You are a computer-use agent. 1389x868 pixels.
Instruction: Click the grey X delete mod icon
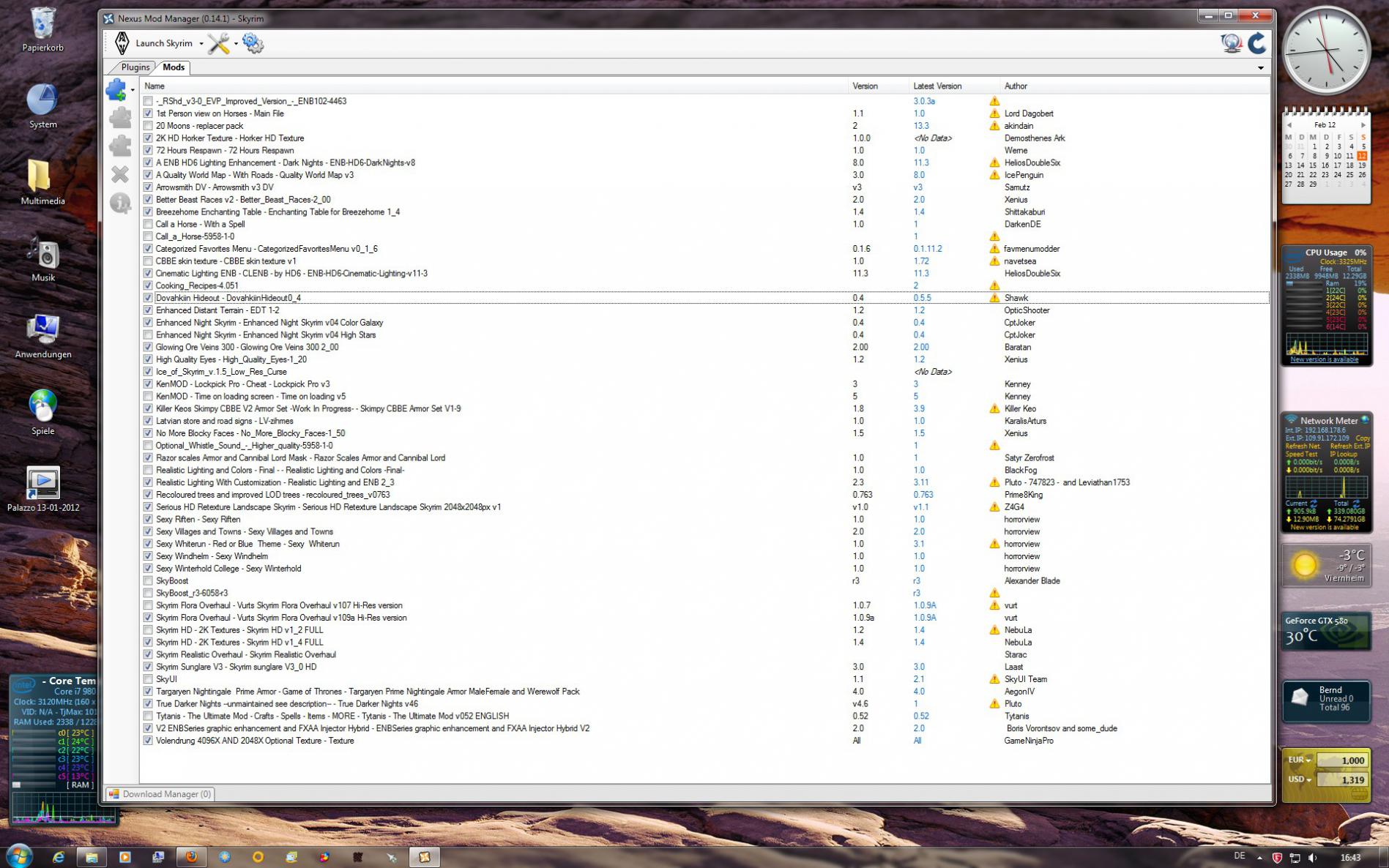click(120, 174)
